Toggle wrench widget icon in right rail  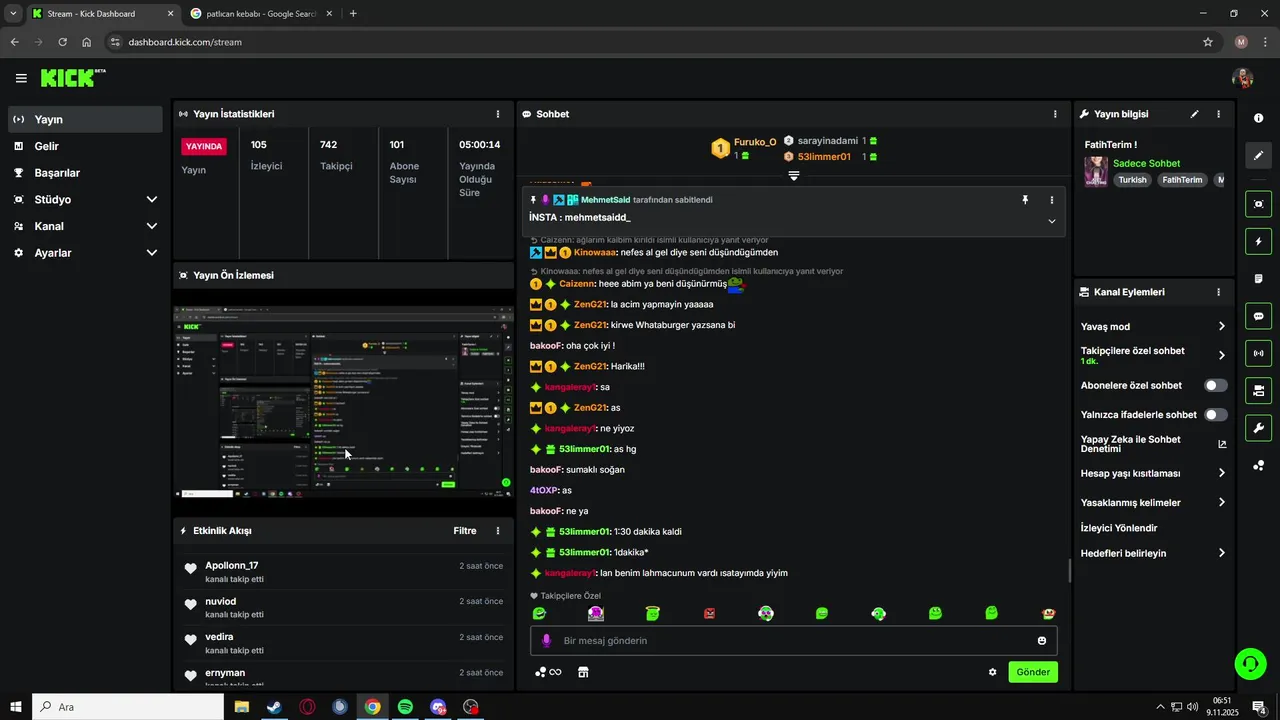coord(1258,428)
